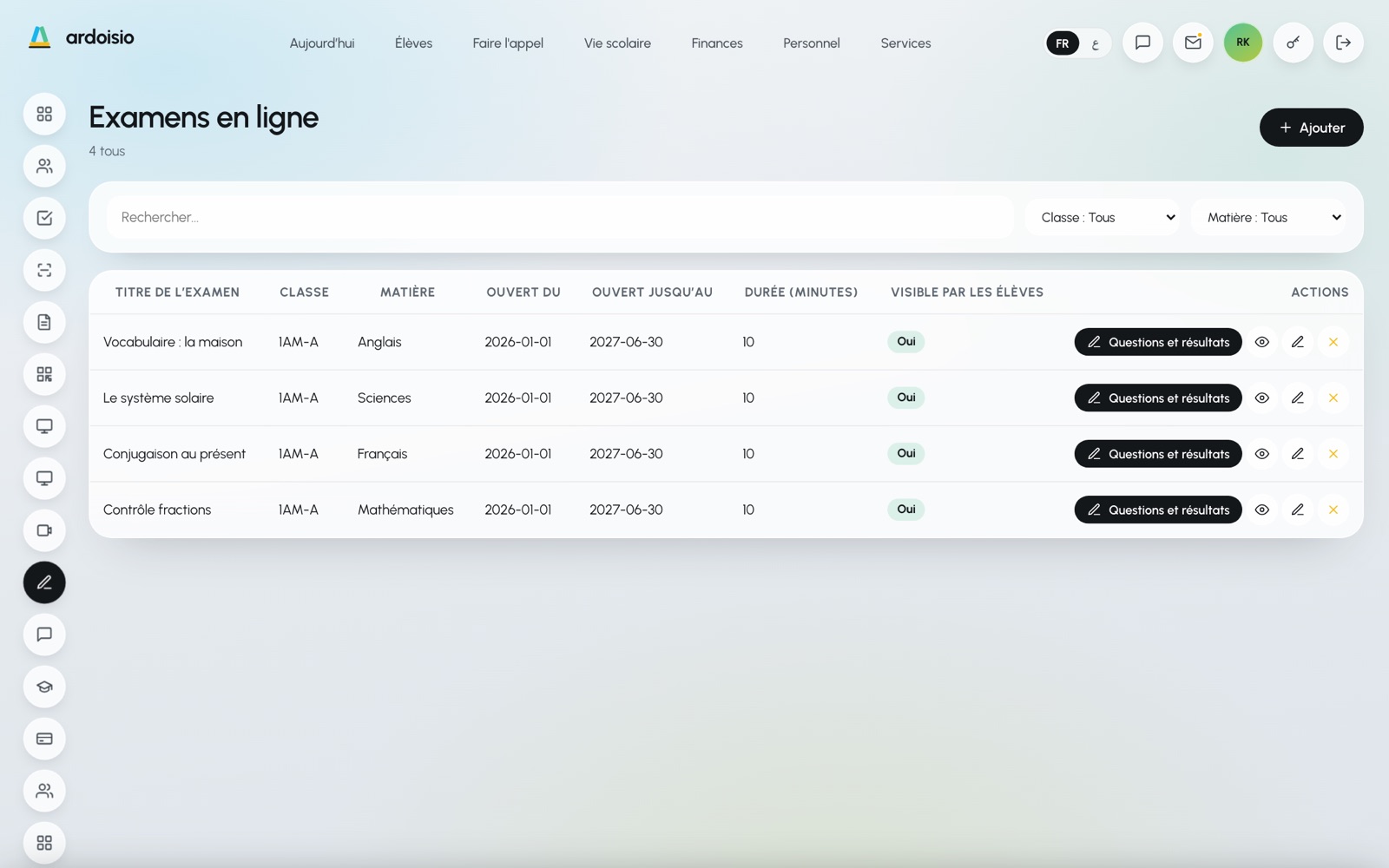Click the key icon in the header
The height and width of the screenshot is (868, 1389).
pos(1294,43)
